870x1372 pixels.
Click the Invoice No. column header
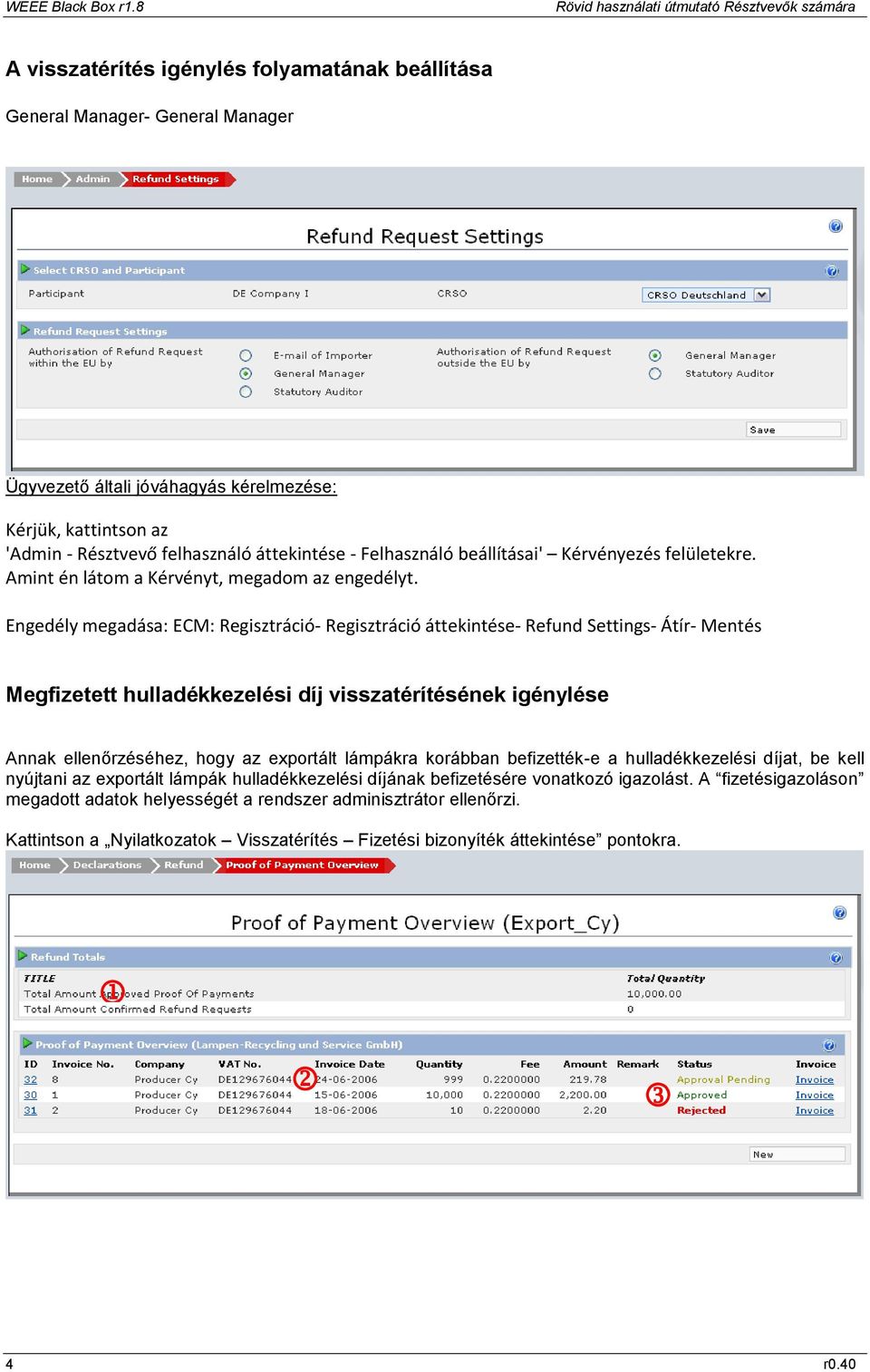pyautogui.click(x=82, y=1065)
